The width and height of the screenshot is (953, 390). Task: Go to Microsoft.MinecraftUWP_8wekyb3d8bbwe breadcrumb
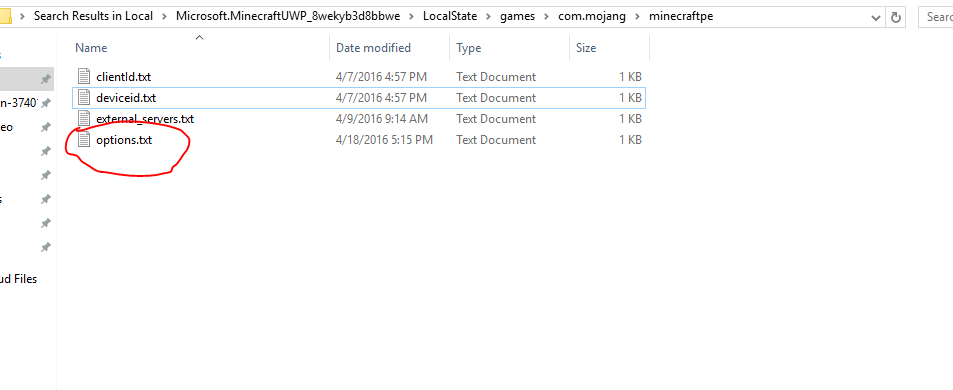(288, 16)
